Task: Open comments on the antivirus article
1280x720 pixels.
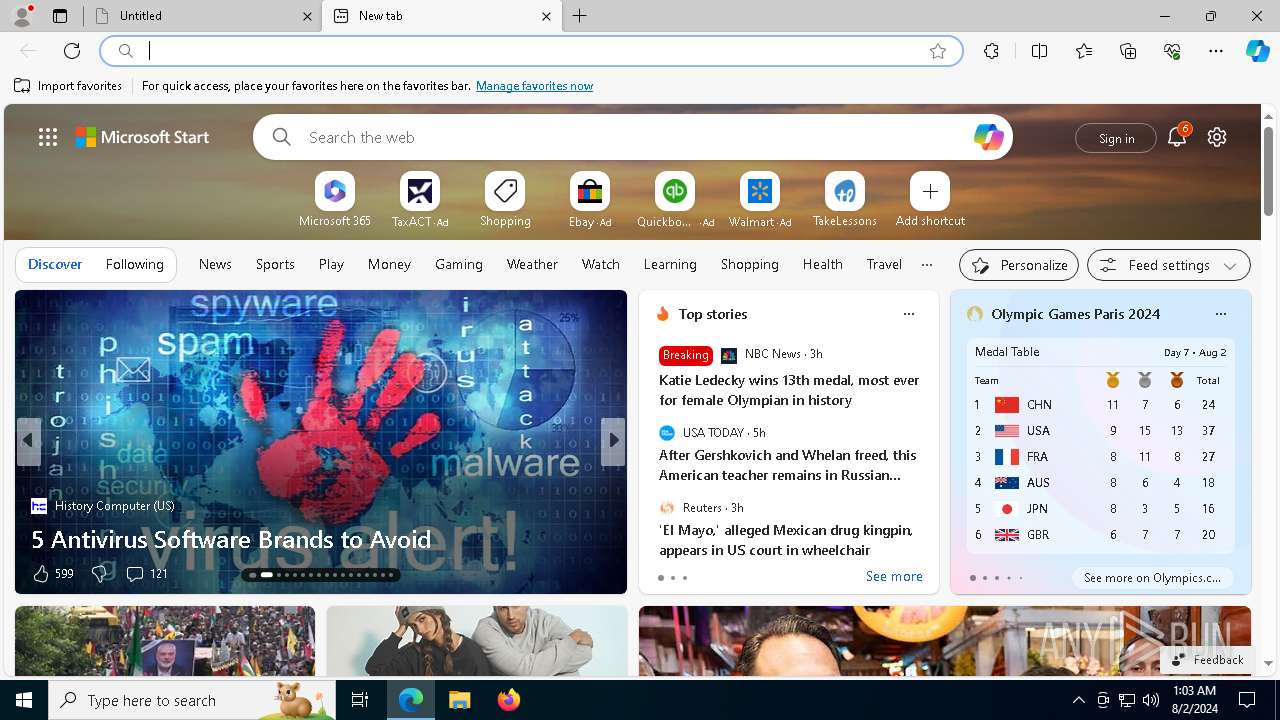Action: click(x=146, y=574)
